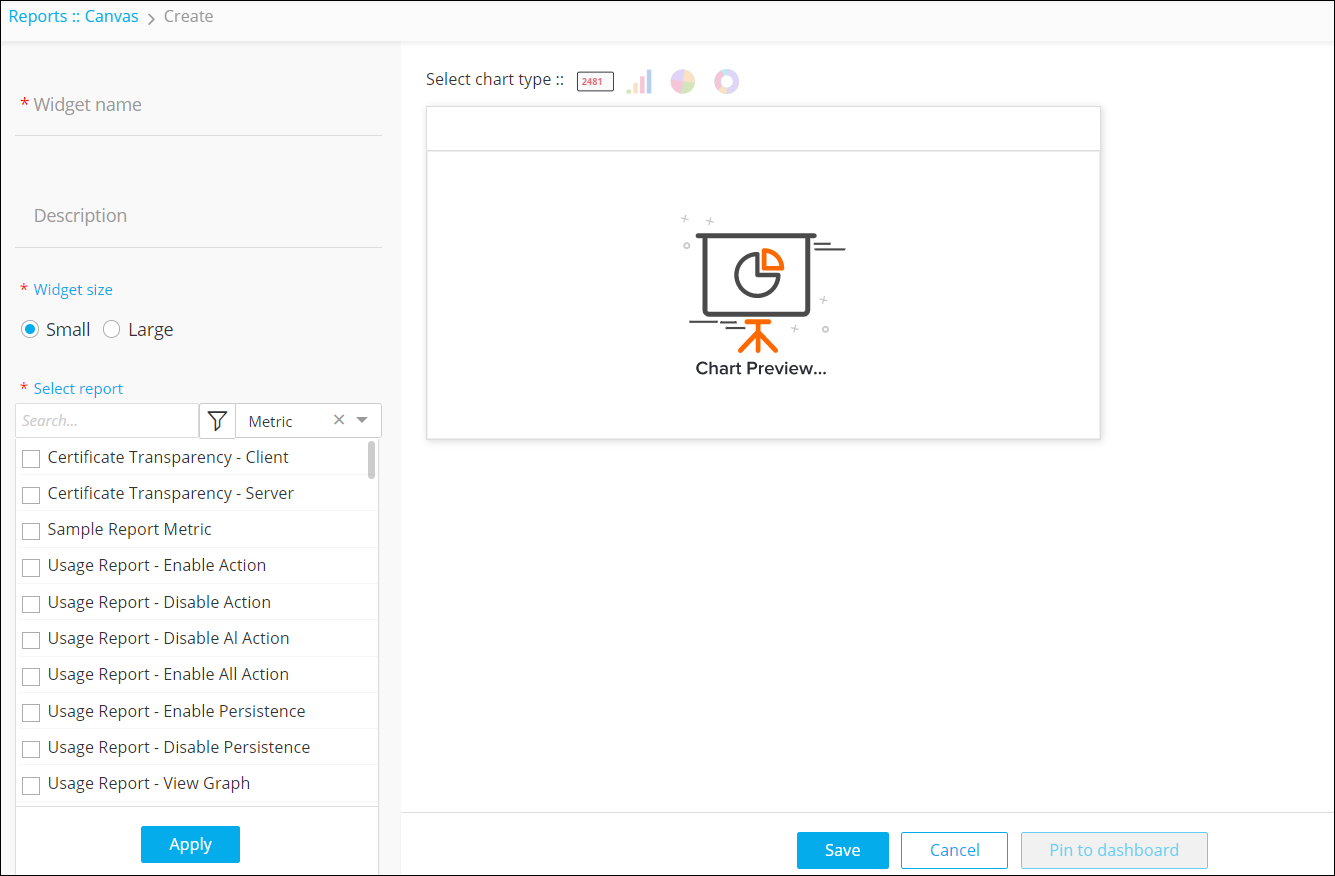Click the chart preview title bar field

763,129
